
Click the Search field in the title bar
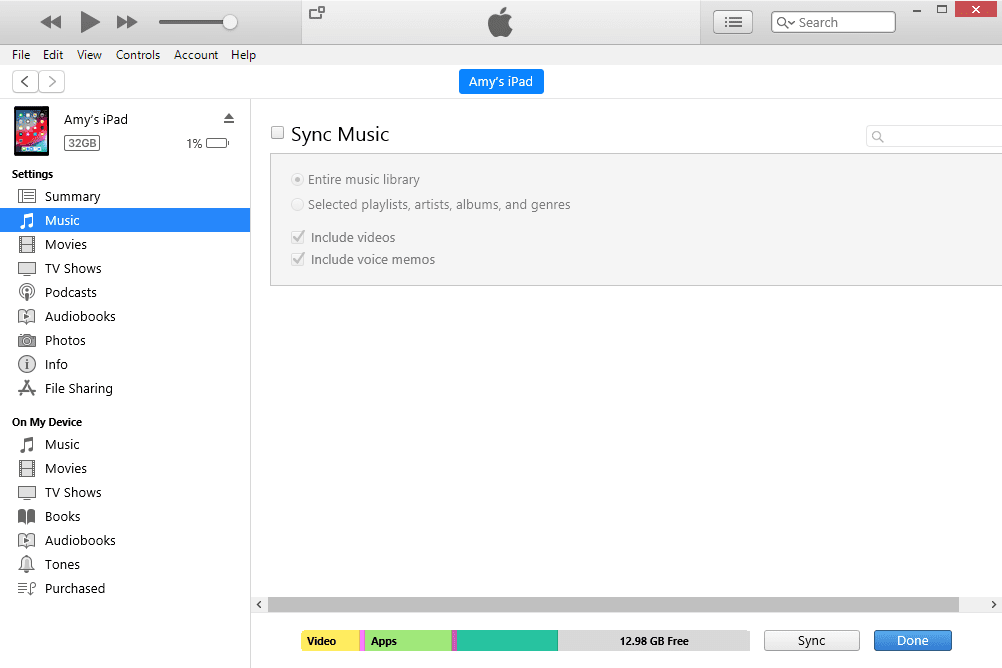pos(833,22)
